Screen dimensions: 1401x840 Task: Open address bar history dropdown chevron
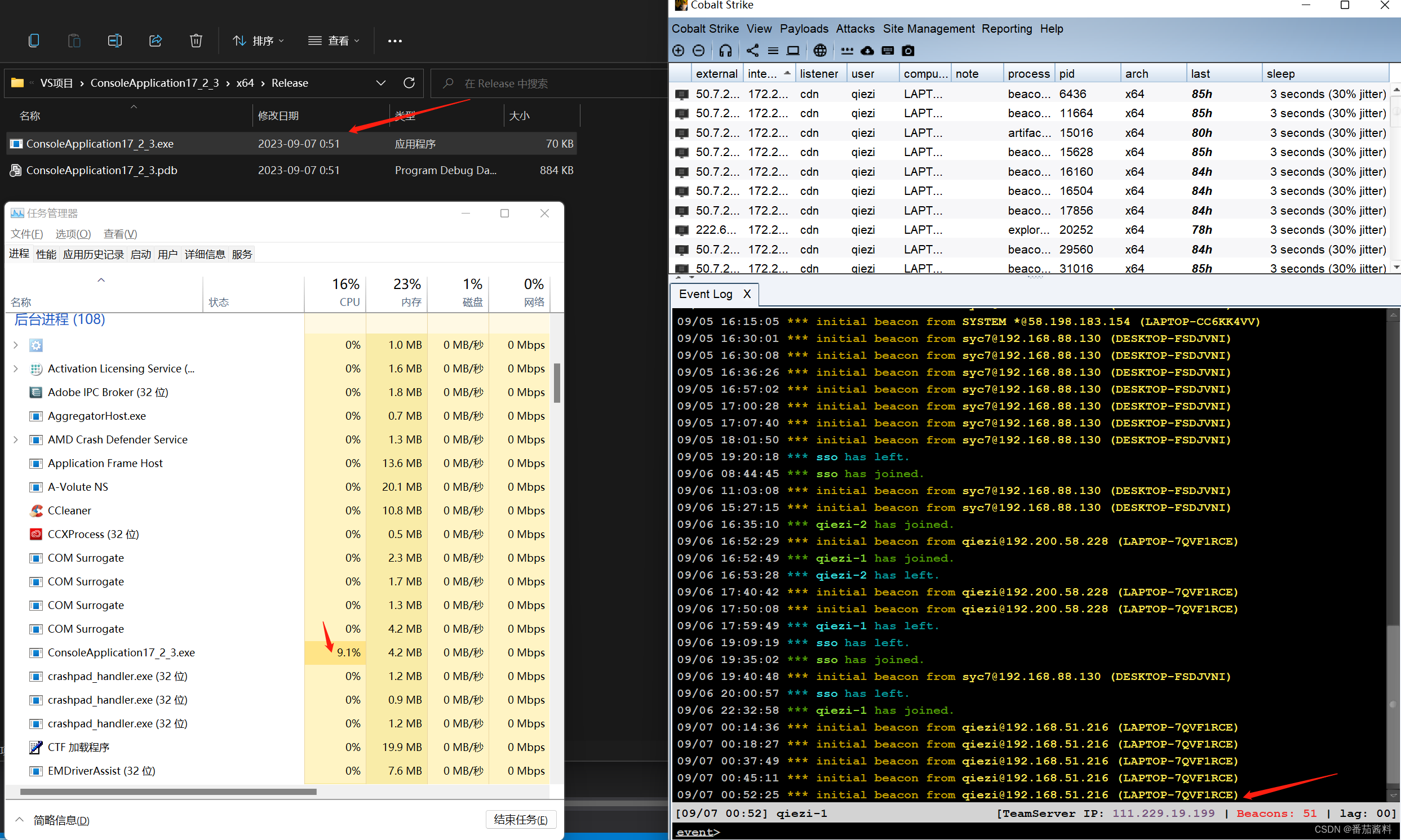(x=381, y=83)
